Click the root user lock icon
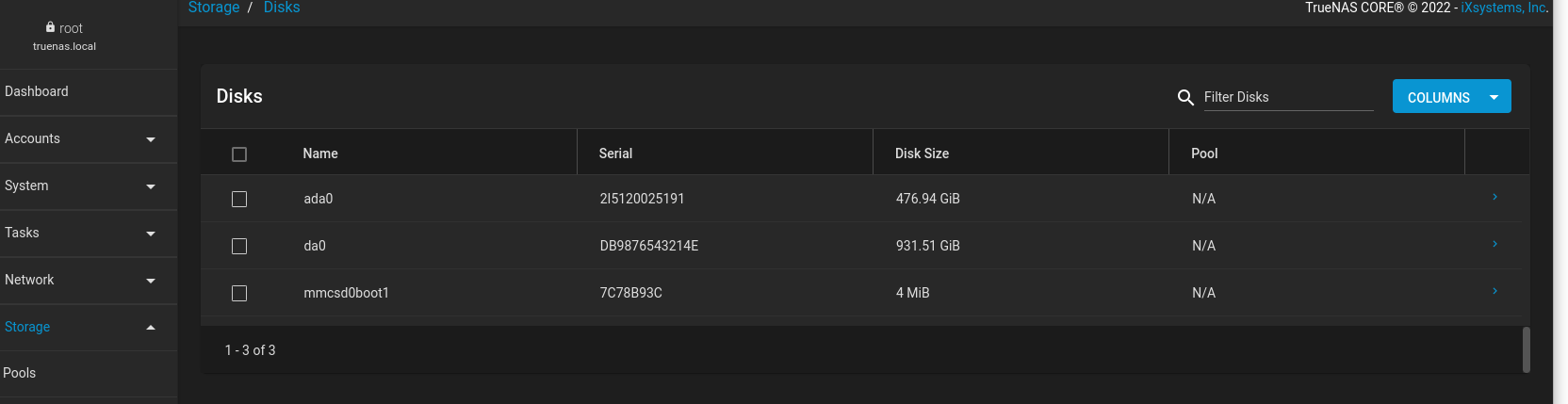Screen dimensions: 1568x404 (50, 27)
